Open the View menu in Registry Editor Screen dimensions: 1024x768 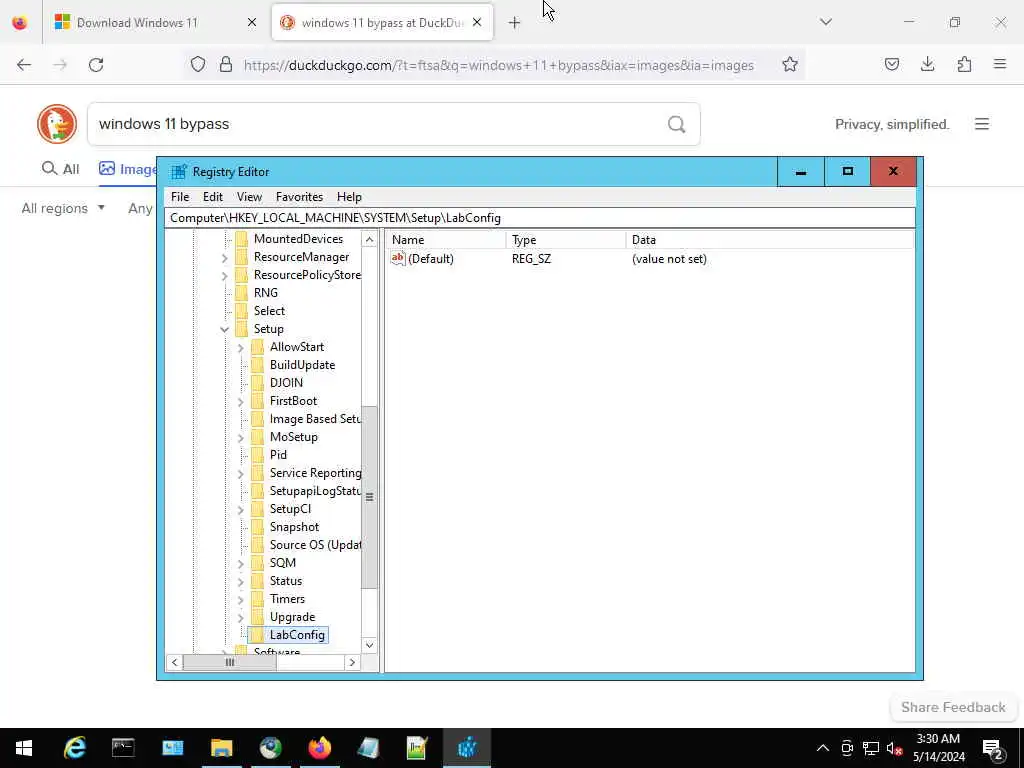(x=249, y=197)
